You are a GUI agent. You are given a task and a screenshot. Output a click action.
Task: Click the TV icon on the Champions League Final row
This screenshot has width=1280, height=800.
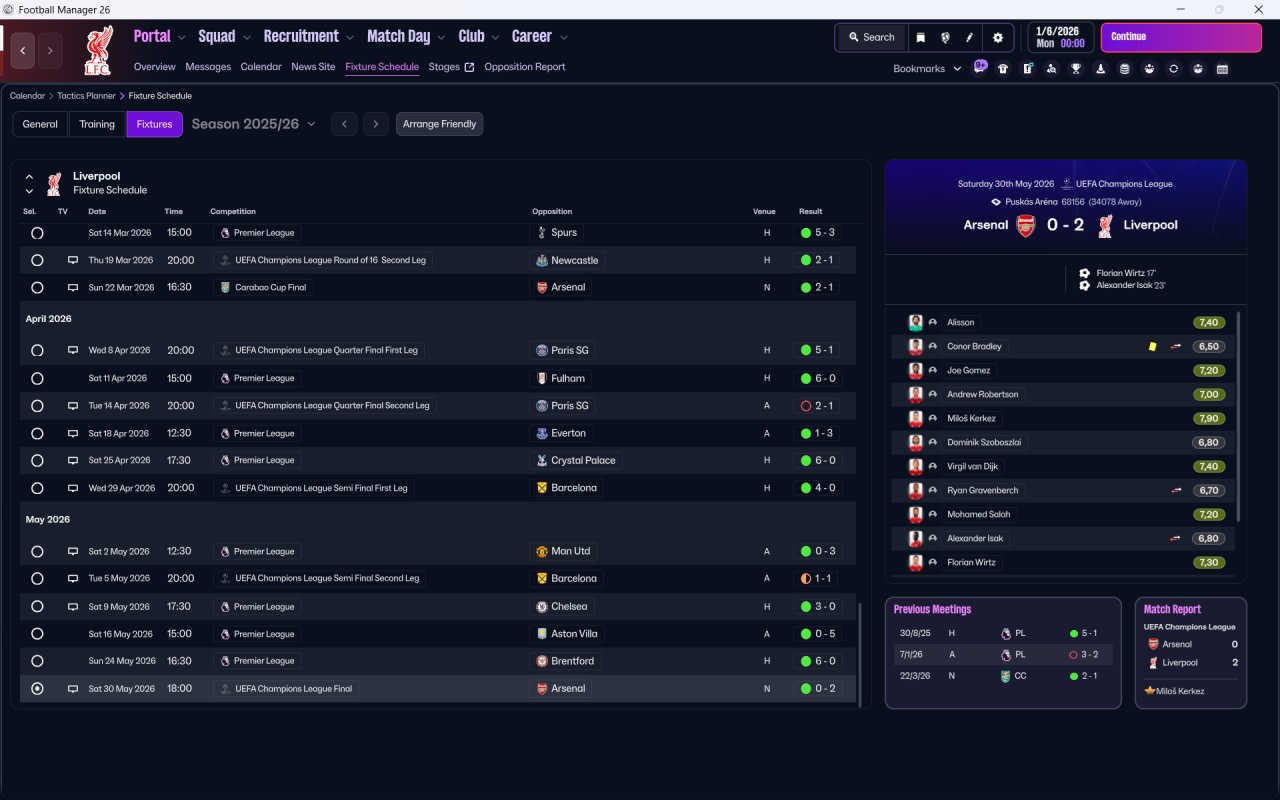[x=72, y=688]
